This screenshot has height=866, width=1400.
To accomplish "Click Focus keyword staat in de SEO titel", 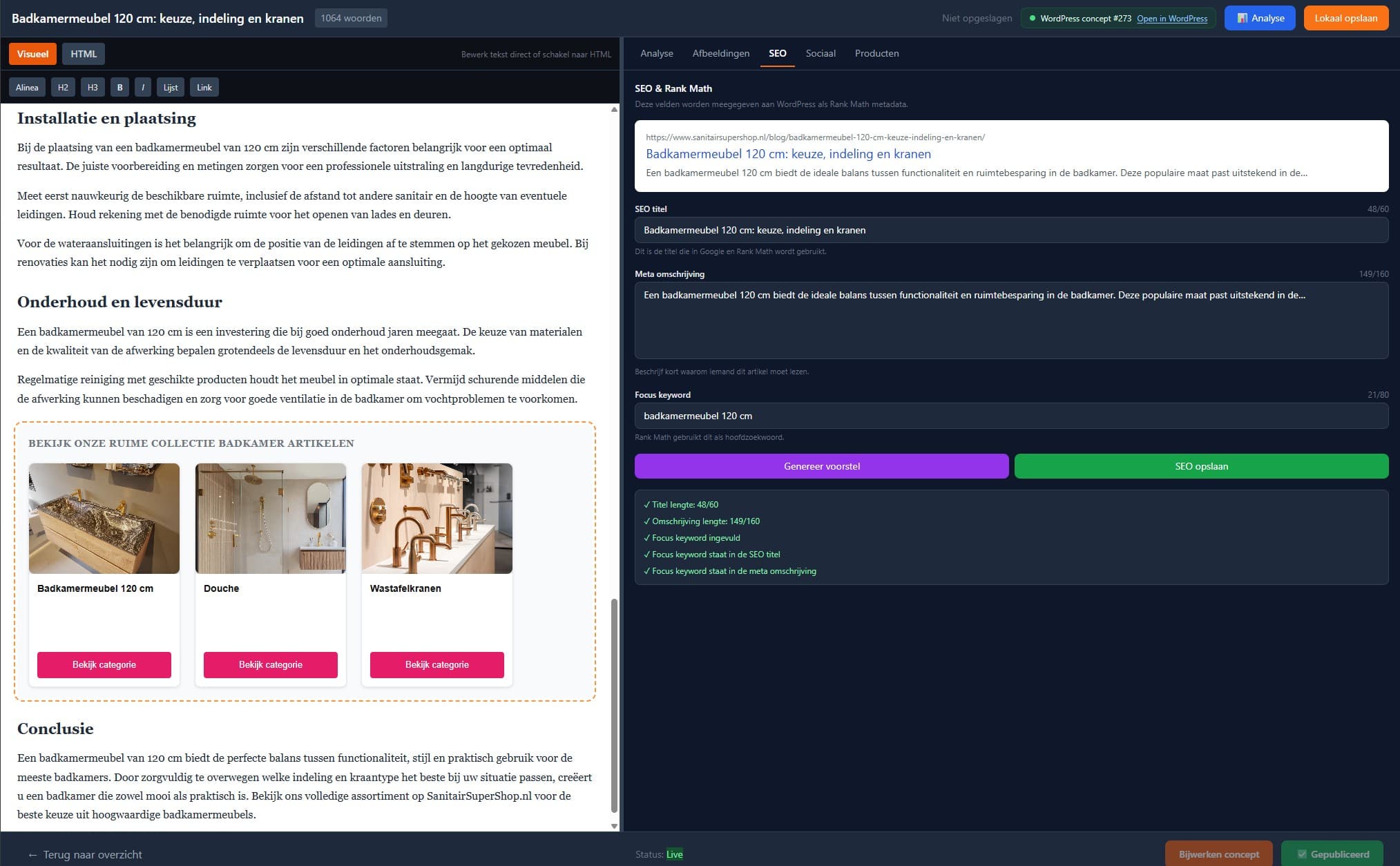I will click(x=711, y=555).
